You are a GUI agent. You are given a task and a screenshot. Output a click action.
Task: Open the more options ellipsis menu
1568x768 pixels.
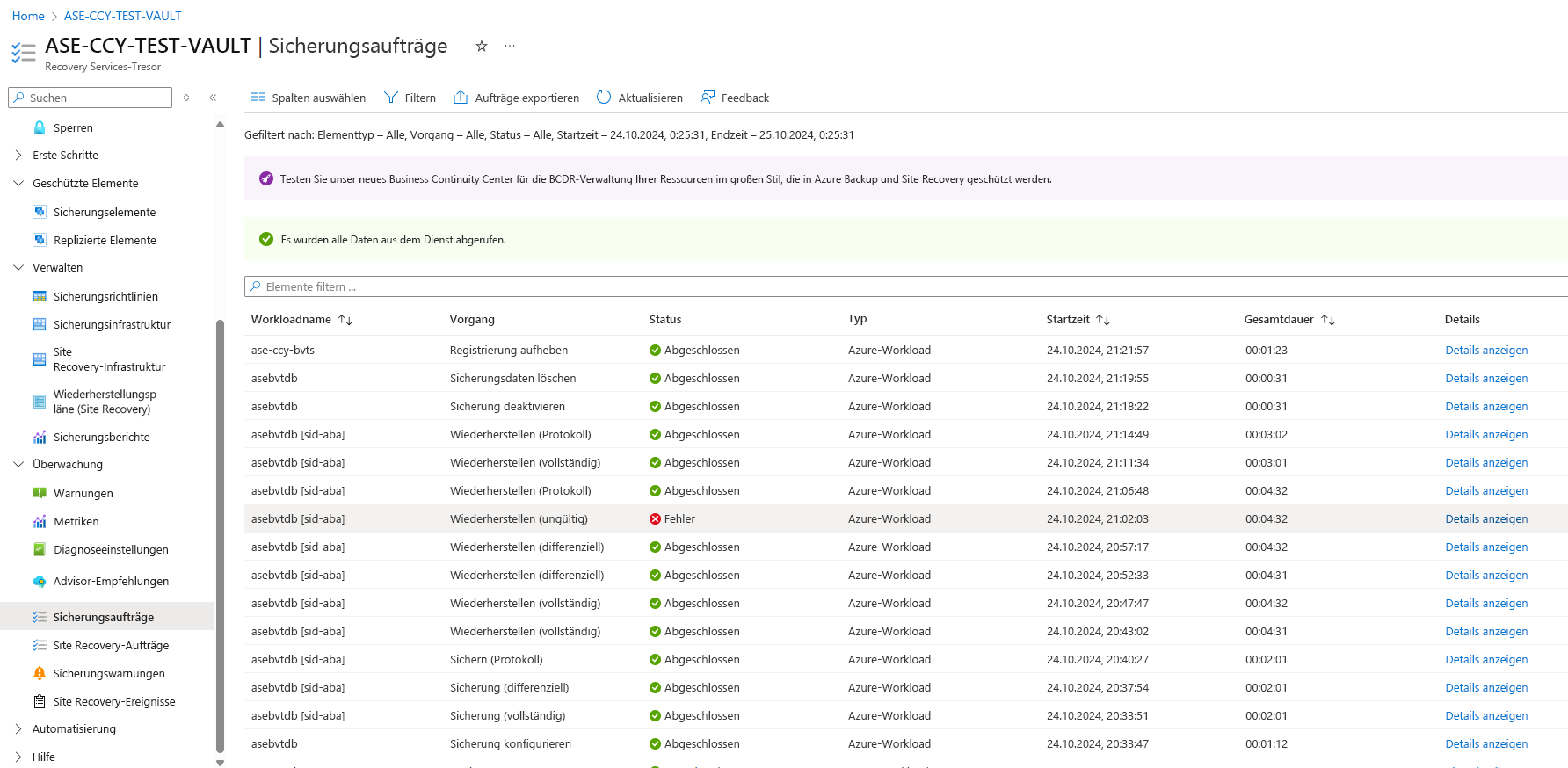(x=510, y=47)
